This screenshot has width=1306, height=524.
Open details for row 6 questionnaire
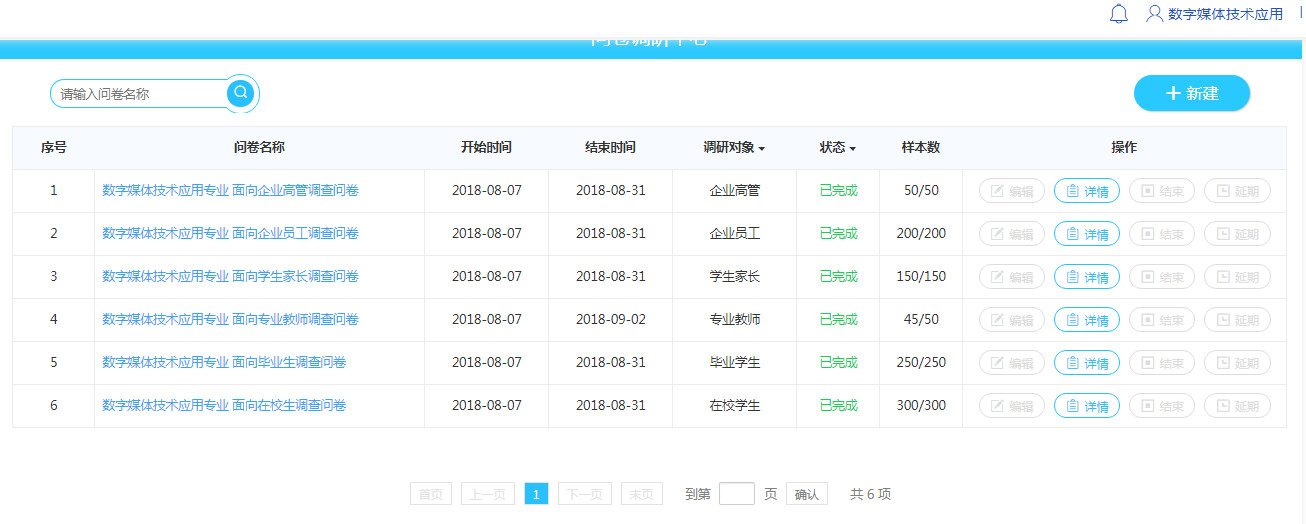(1086, 406)
